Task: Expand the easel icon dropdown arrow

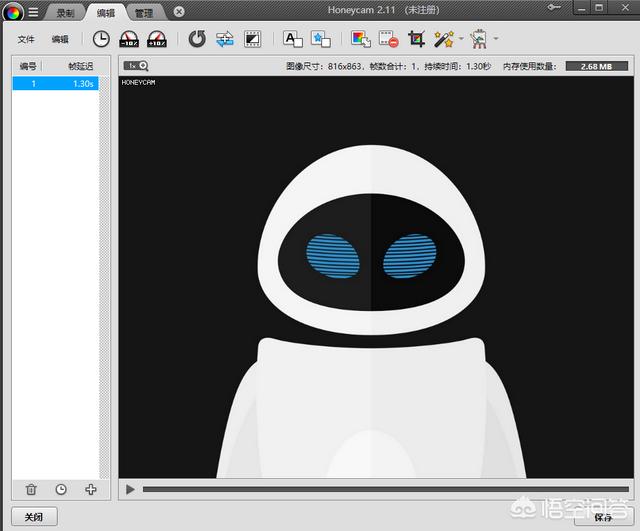Action: pos(496,39)
